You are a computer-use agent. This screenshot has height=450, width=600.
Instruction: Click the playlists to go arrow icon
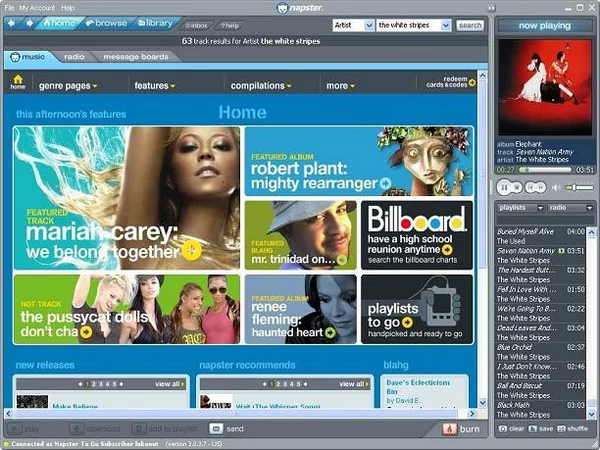coord(408,323)
